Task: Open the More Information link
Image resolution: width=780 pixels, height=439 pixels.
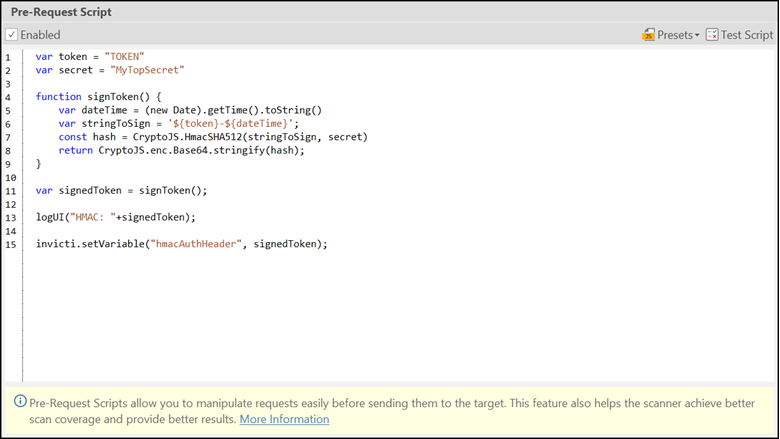Action: pos(284,419)
